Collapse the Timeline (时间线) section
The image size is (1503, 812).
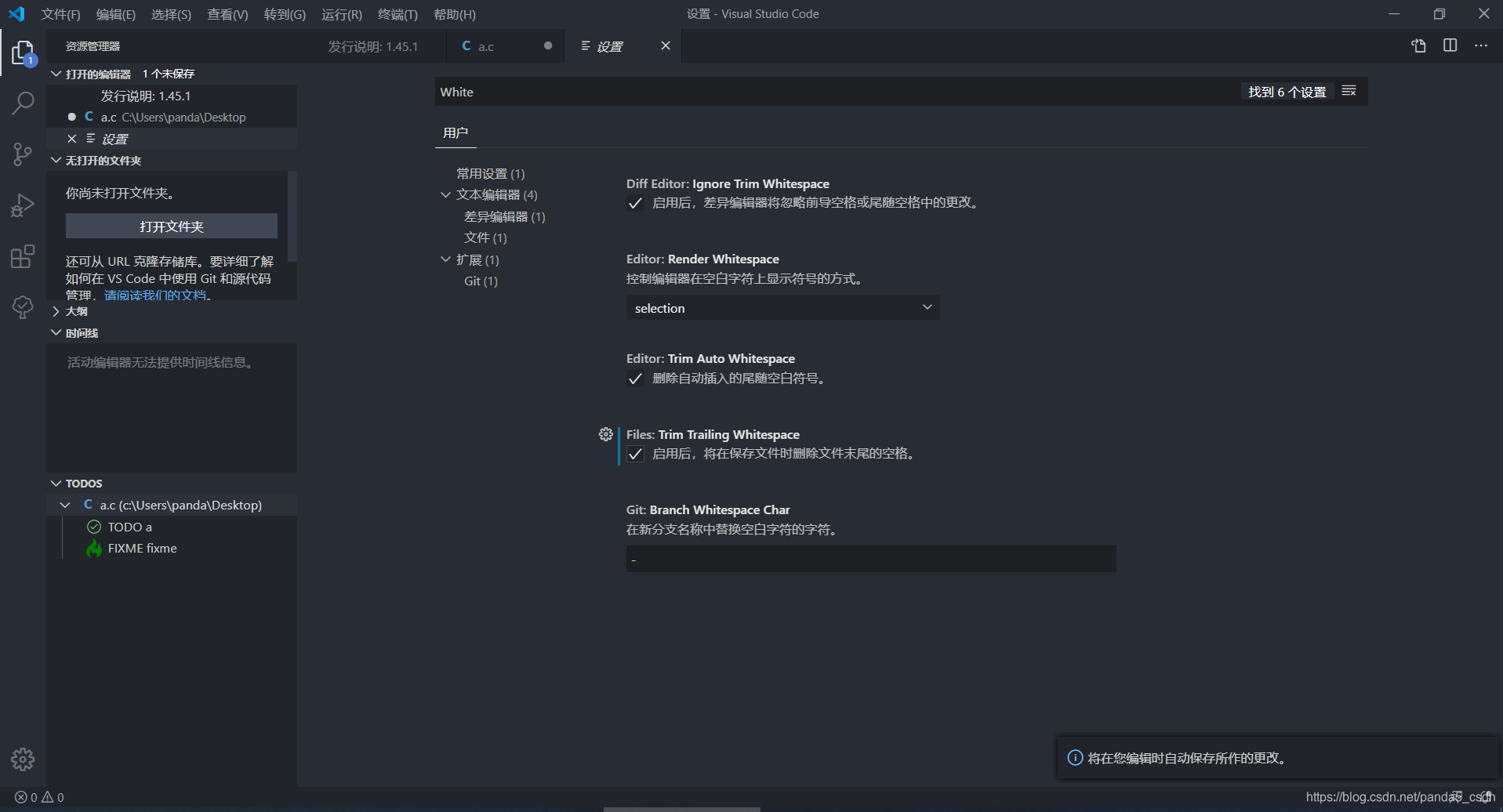click(x=56, y=332)
